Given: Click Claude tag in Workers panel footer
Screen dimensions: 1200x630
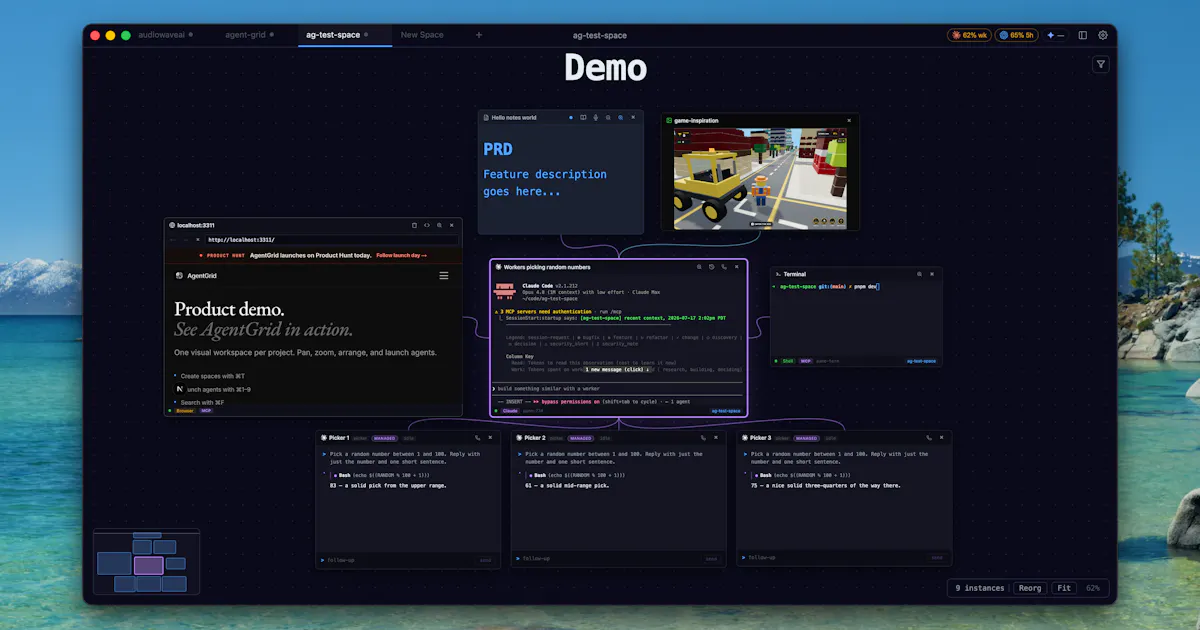Looking at the screenshot, I should (x=510, y=410).
